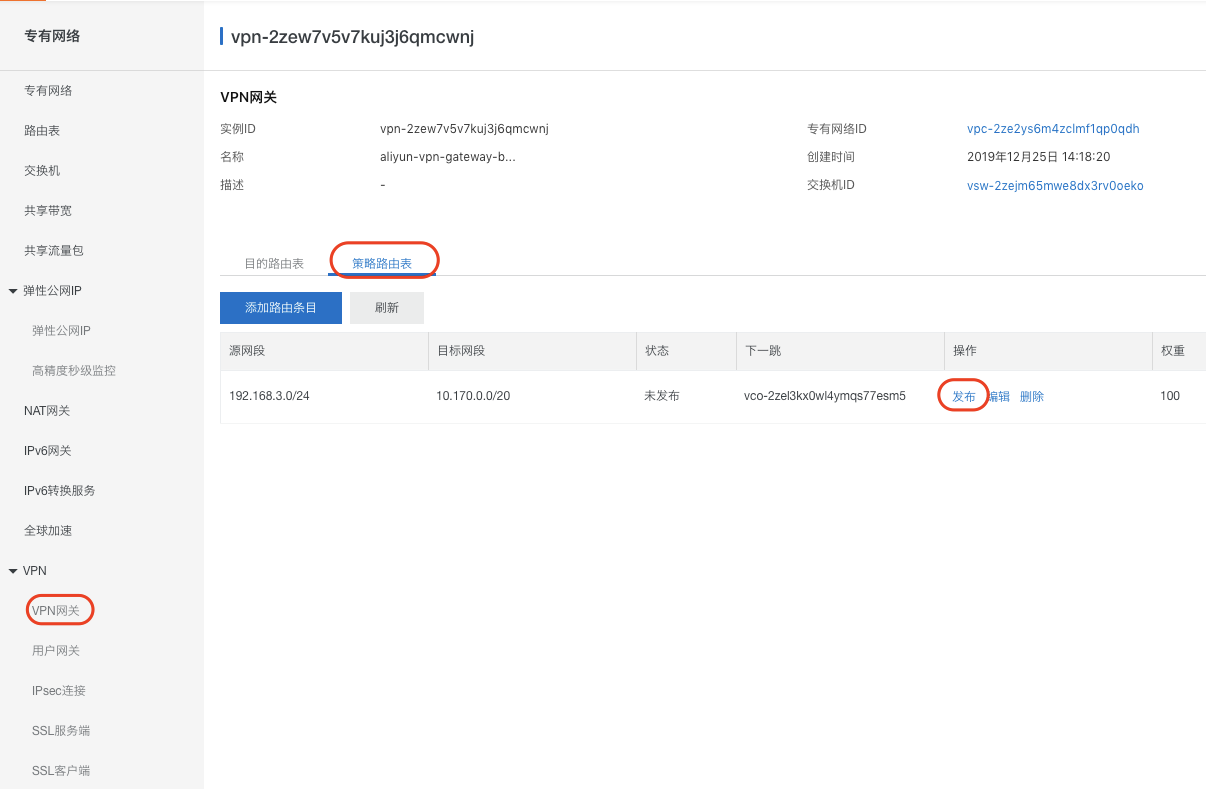
Task: Open IPv6转换服务 sidebar item
Action: (x=60, y=491)
